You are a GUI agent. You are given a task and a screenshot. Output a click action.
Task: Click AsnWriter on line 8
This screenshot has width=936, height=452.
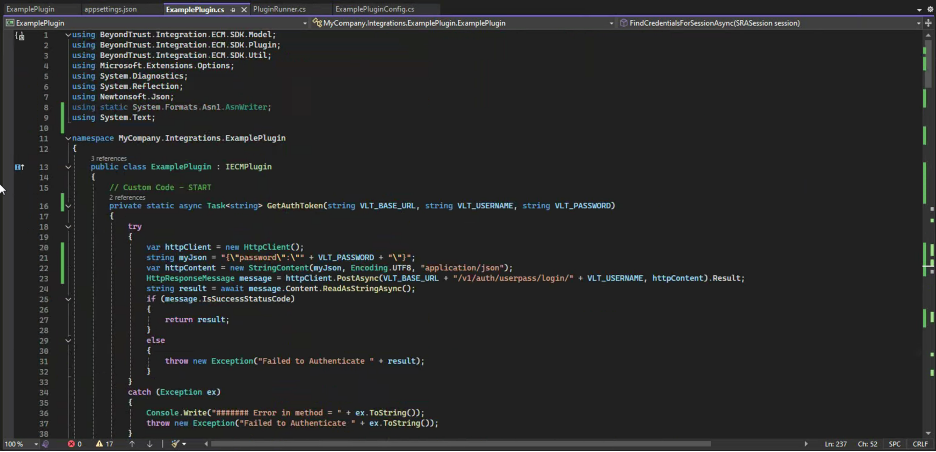tap(246, 107)
